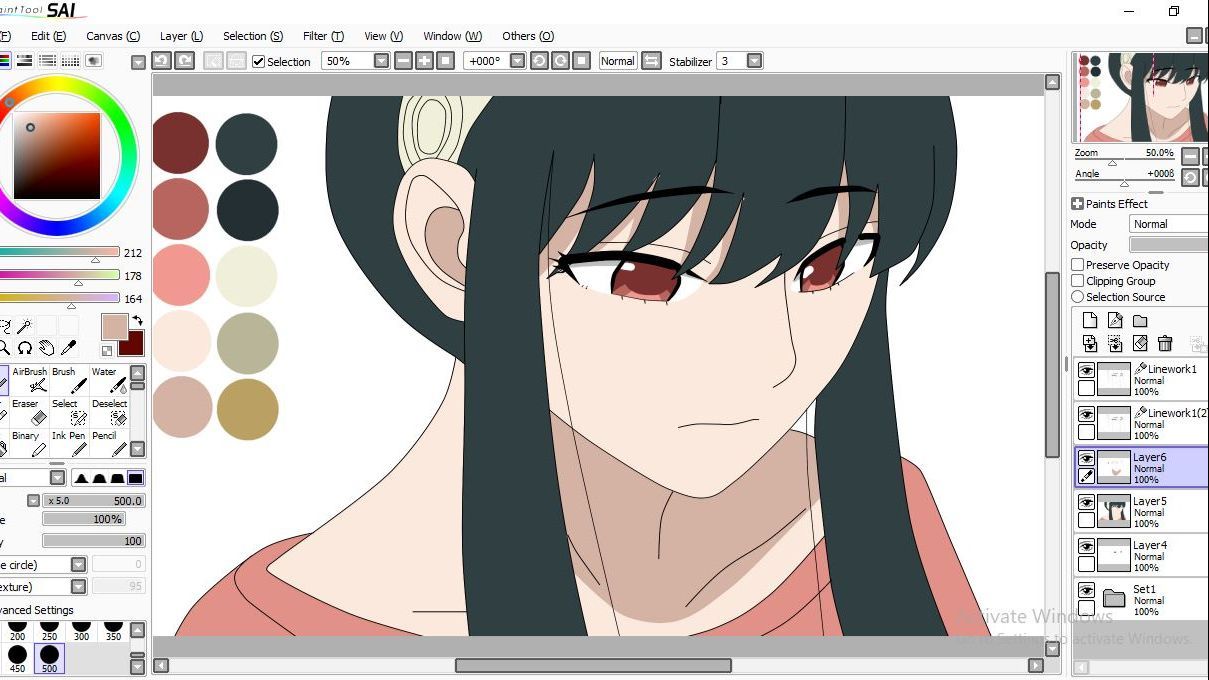Screen dimensions: 1209x680
Task: Click the foreground color swatch
Action: pos(114,327)
